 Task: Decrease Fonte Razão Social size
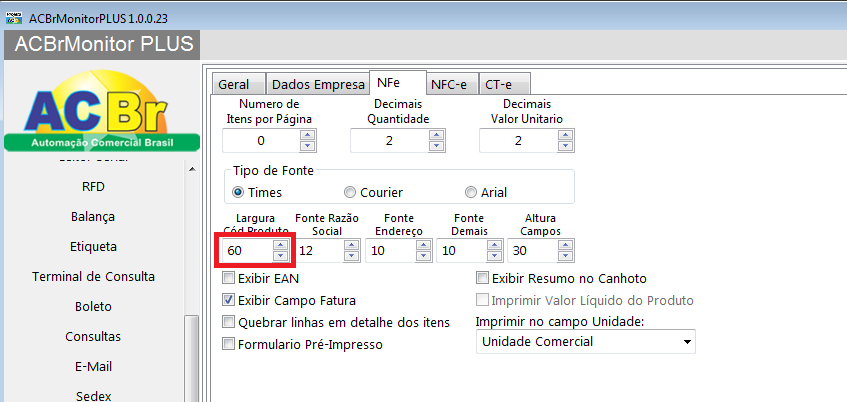(x=352, y=256)
